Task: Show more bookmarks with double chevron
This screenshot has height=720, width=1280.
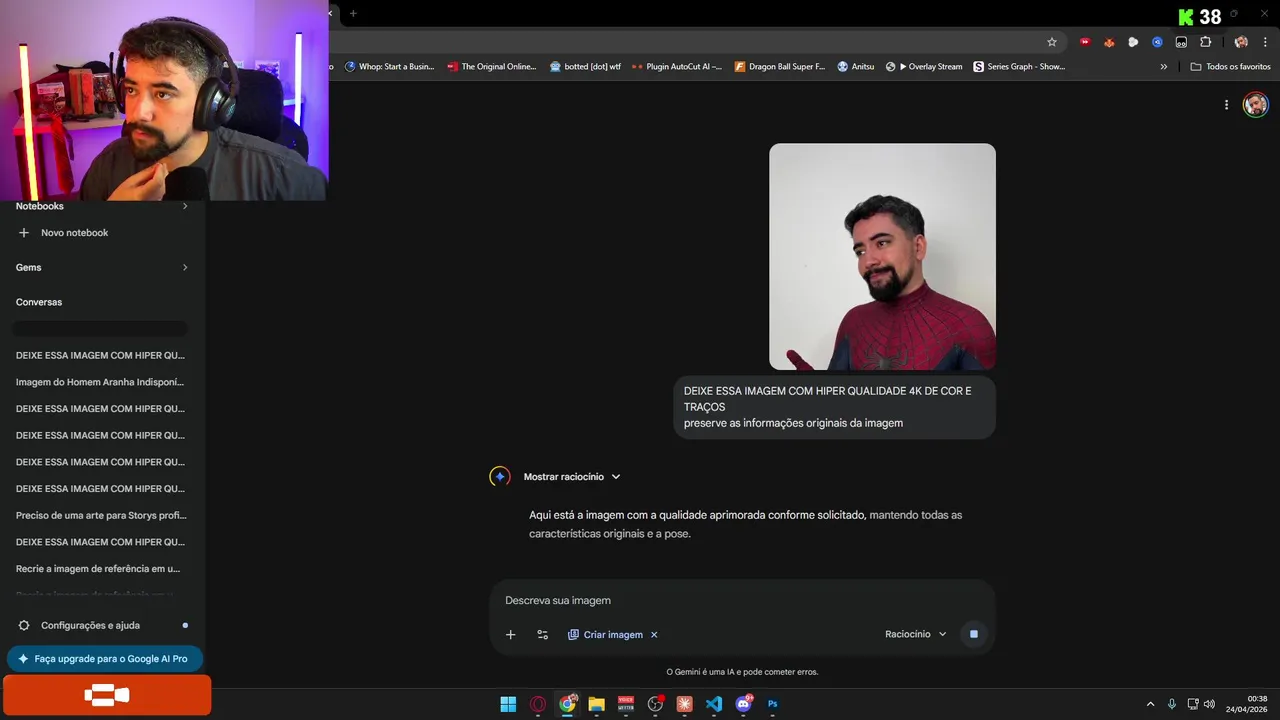Action: (x=1163, y=67)
